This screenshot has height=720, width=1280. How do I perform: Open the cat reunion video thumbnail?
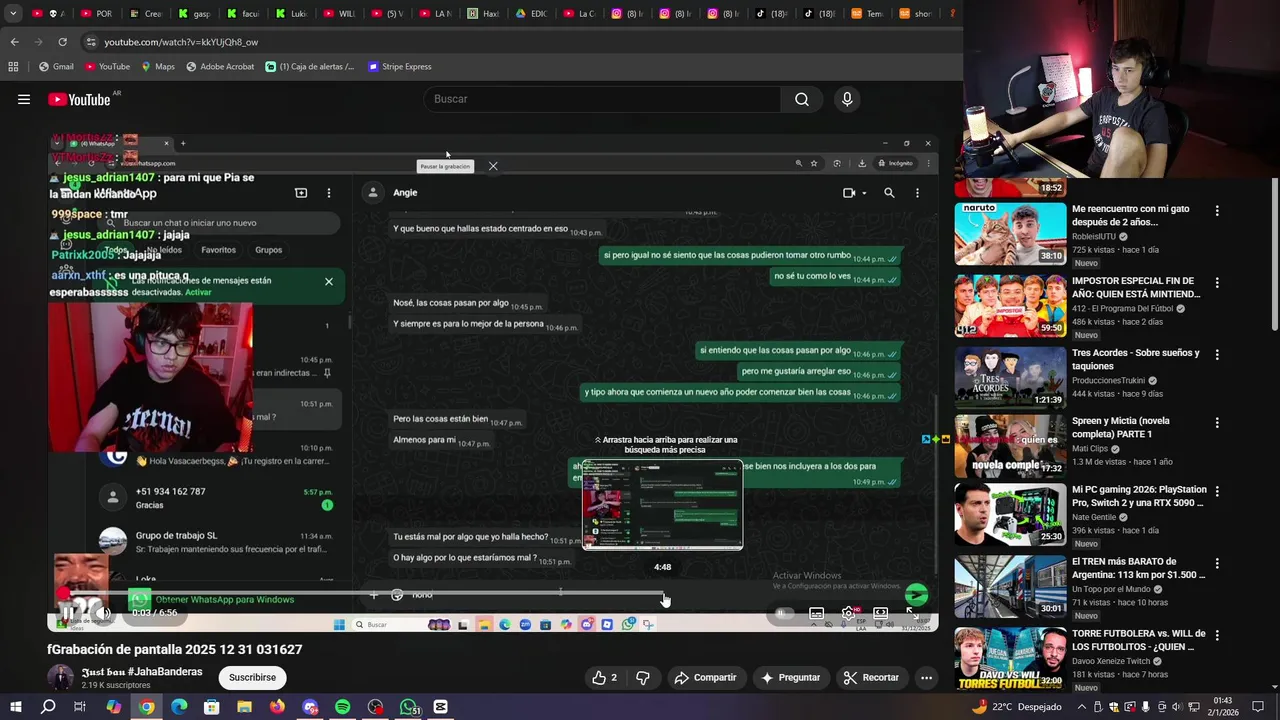pyautogui.click(x=1010, y=234)
